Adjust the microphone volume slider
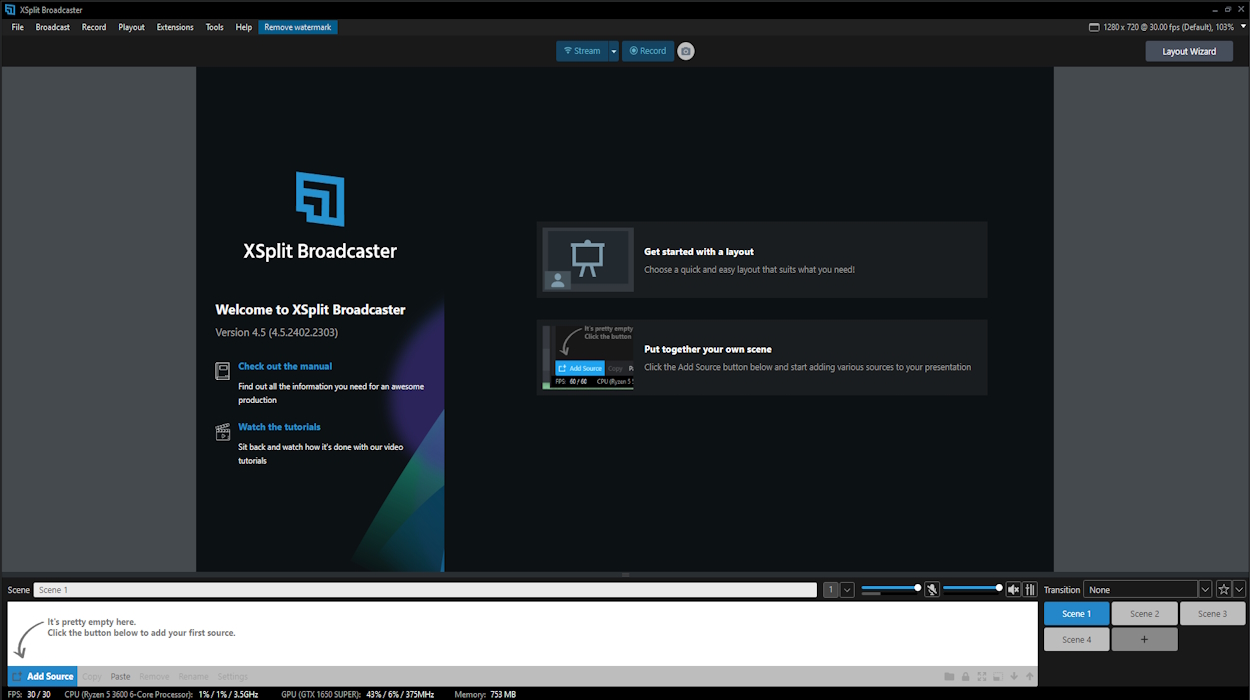The height and width of the screenshot is (700, 1250). point(890,589)
